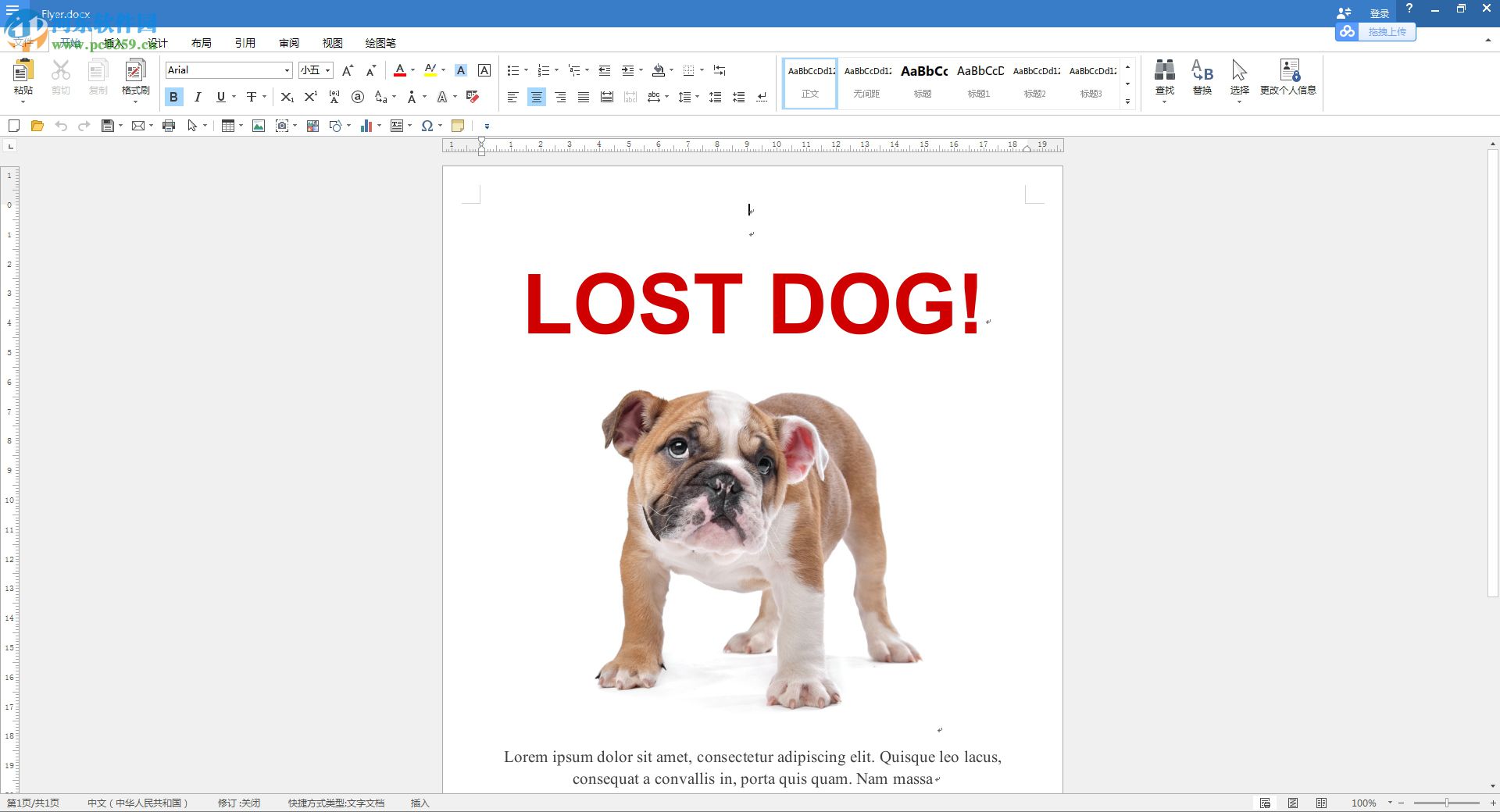Viewport: 1500px width, 812px height.
Task: Click the 登录 login button
Action: point(1378,12)
